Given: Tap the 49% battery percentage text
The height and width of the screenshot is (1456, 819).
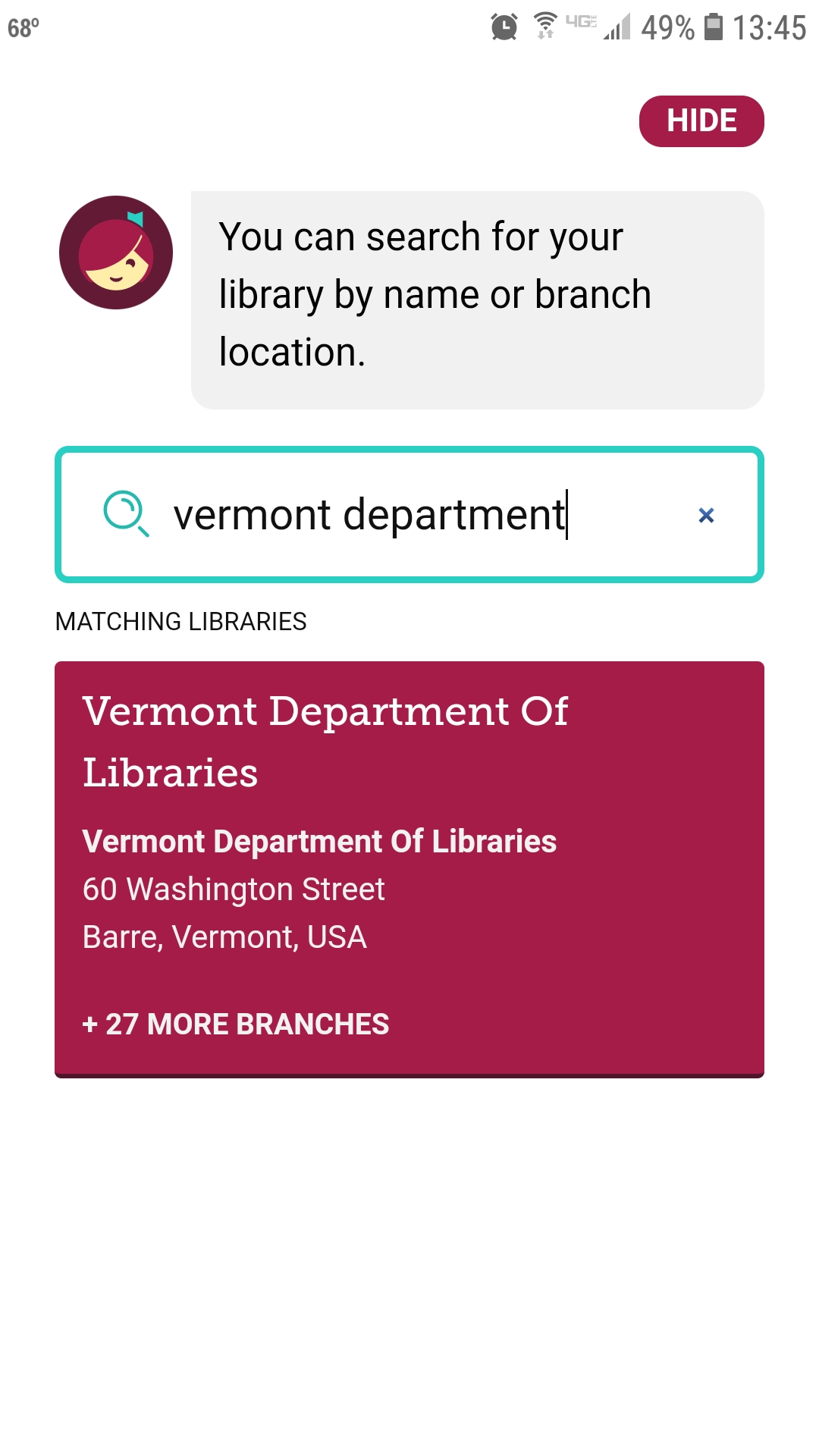Looking at the screenshot, I should coord(667,28).
